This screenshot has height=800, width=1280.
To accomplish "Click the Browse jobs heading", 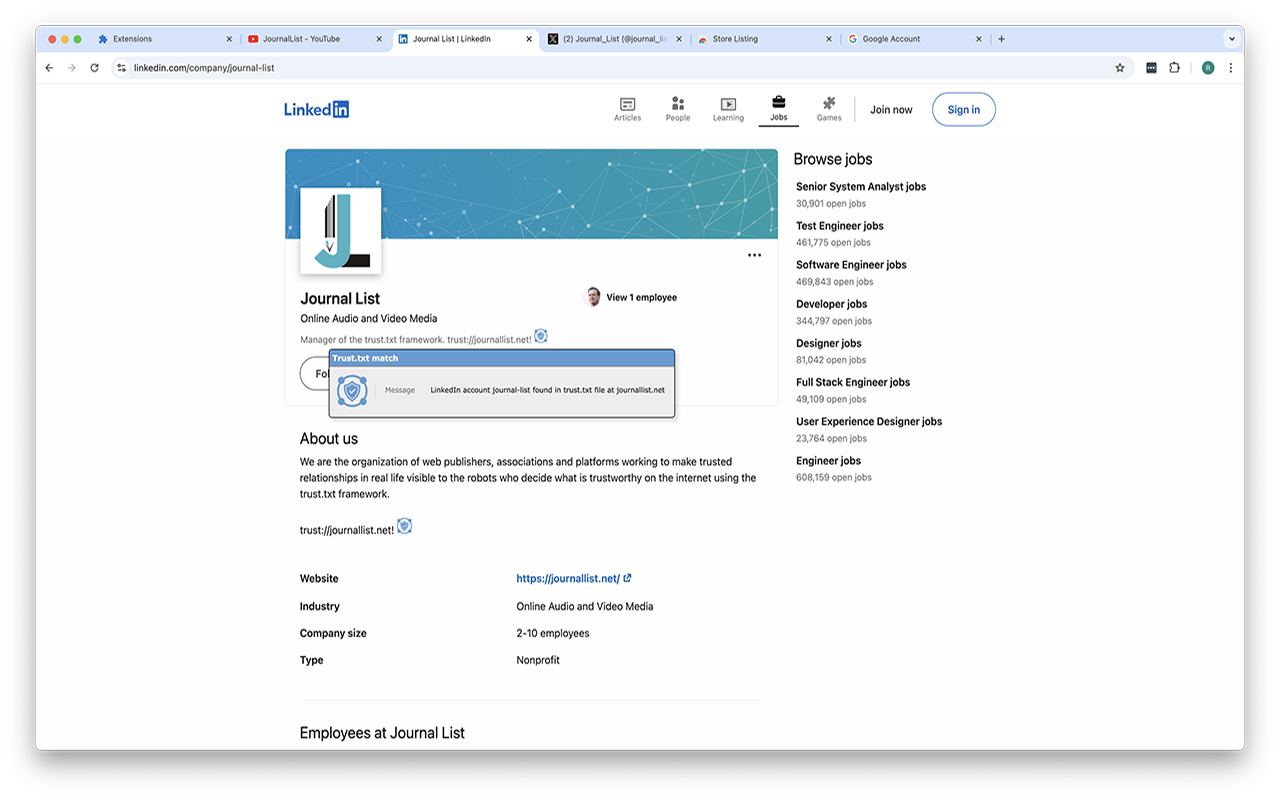I will point(833,159).
